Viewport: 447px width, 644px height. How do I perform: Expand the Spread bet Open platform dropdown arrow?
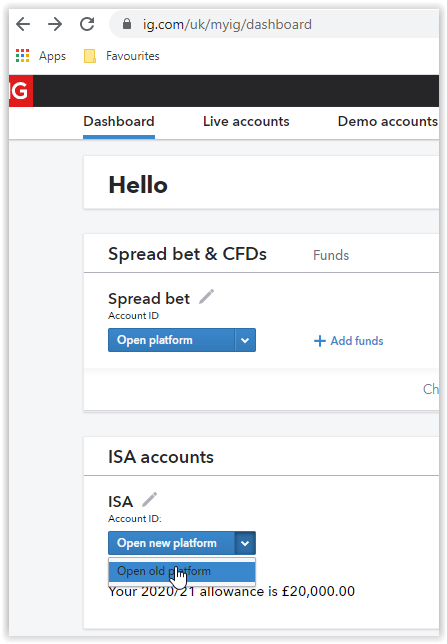[x=245, y=340]
